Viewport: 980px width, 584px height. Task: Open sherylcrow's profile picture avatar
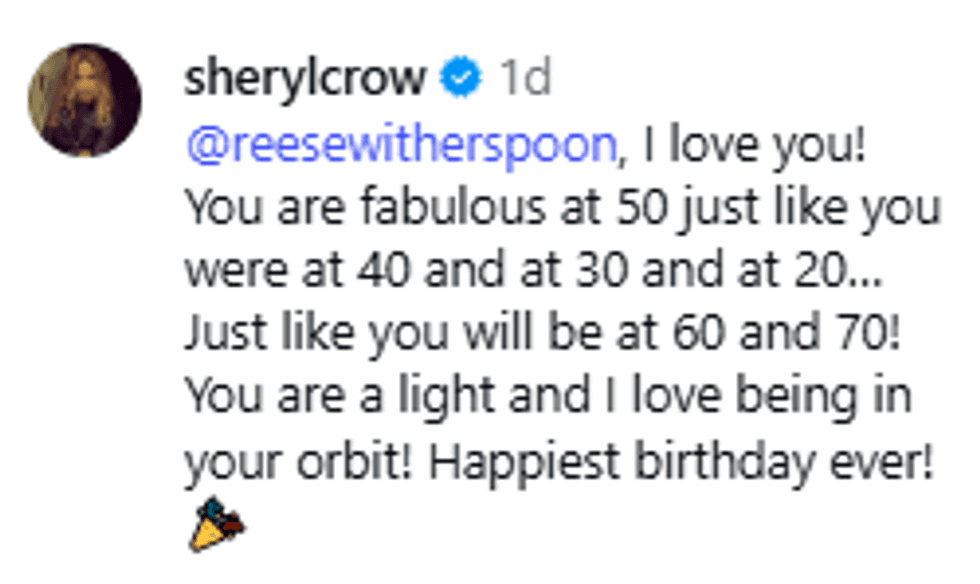tap(84, 100)
